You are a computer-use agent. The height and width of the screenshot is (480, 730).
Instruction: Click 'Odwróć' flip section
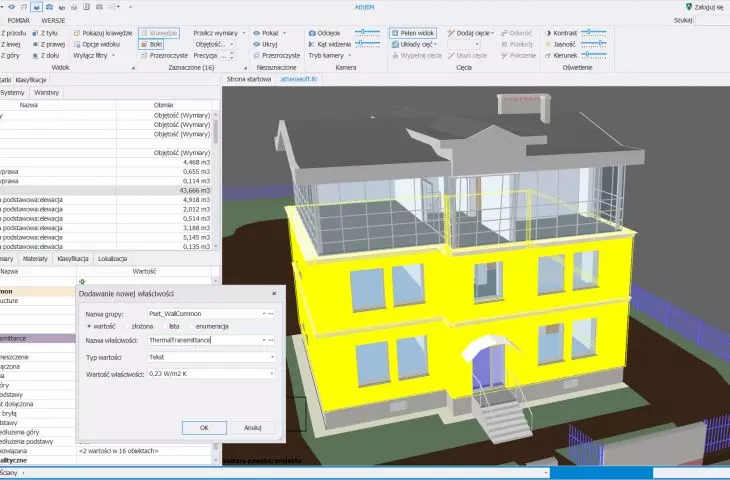tap(516, 33)
